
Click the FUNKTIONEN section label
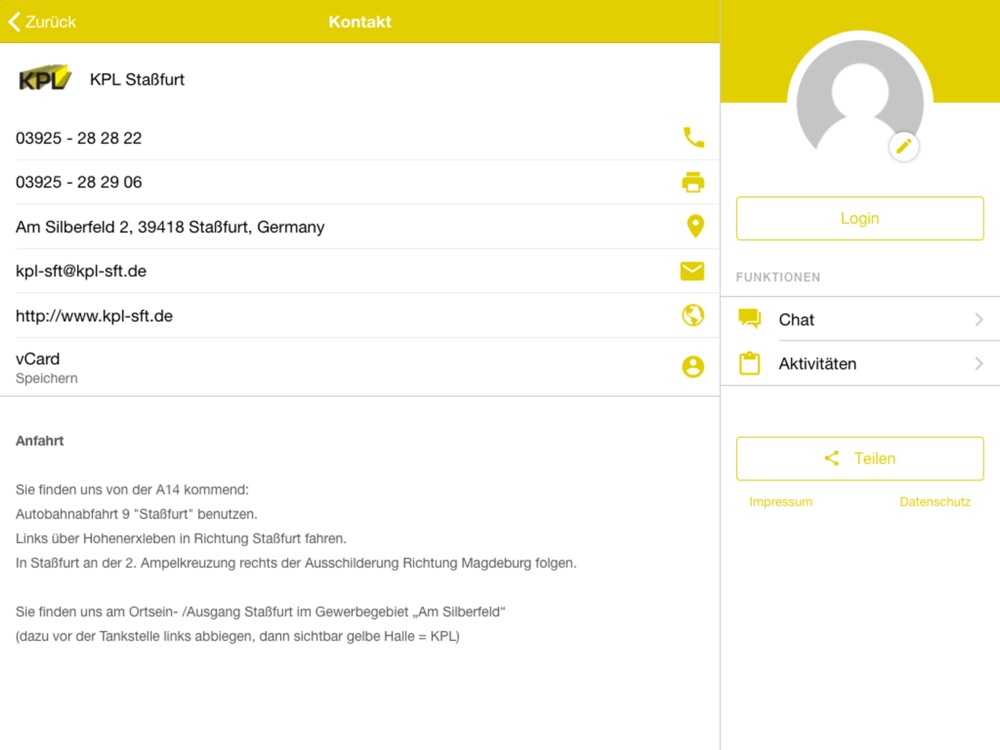tap(778, 277)
